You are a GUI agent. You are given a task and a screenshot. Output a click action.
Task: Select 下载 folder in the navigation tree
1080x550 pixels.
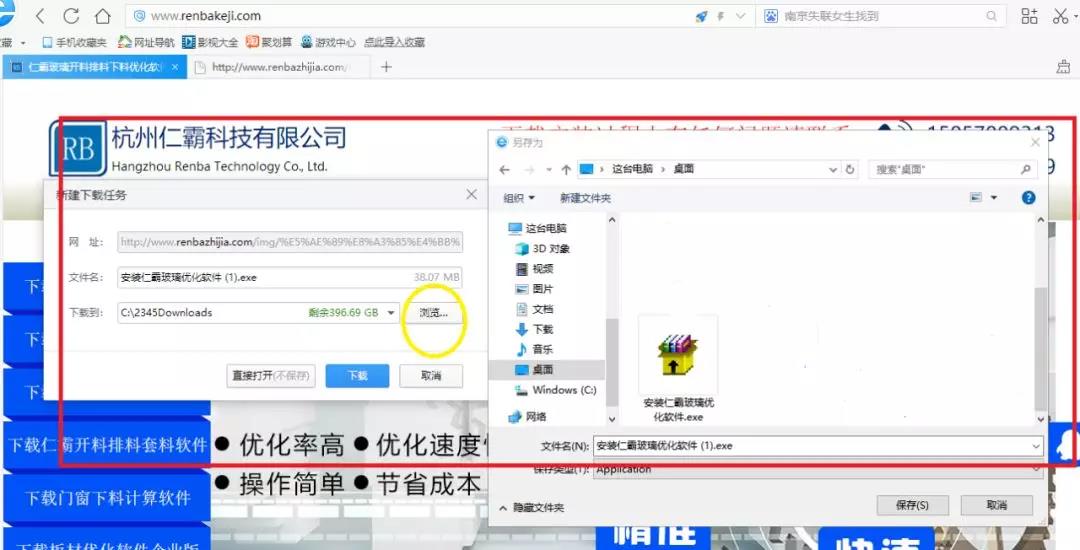534,329
